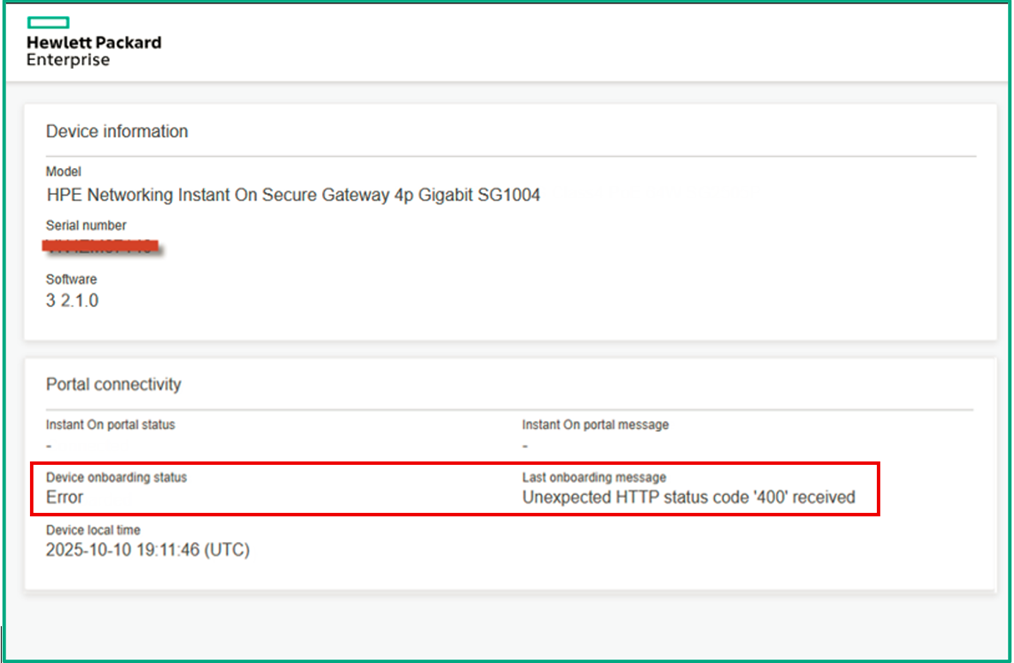This screenshot has width=1014, height=663.
Task: Click the 'Portal connectivity' heading
Action: coord(114,384)
